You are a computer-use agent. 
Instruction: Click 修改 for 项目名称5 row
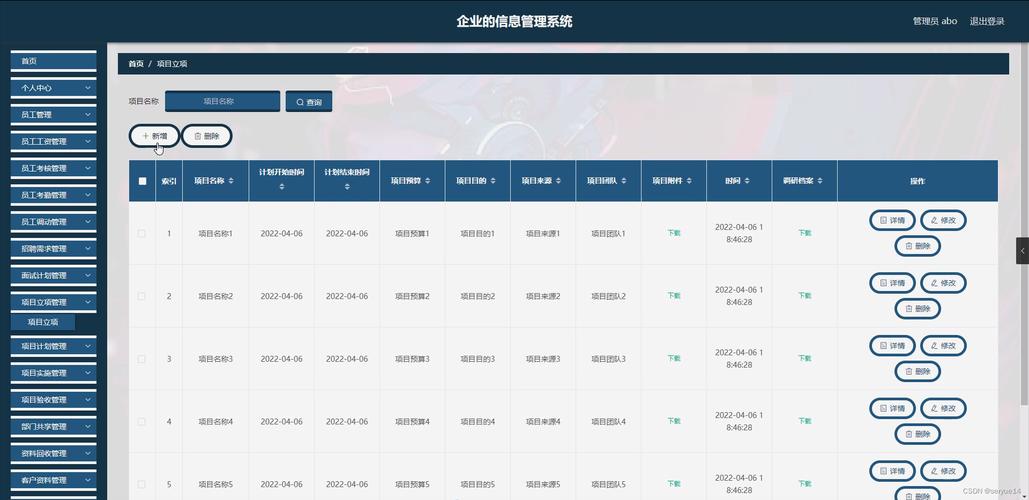(x=943, y=471)
